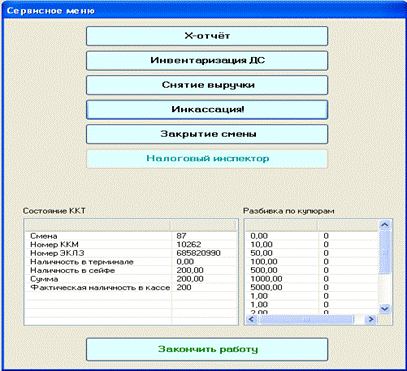
Task: Select the Смена row in Состояние ККТ
Action: [131, 236]
